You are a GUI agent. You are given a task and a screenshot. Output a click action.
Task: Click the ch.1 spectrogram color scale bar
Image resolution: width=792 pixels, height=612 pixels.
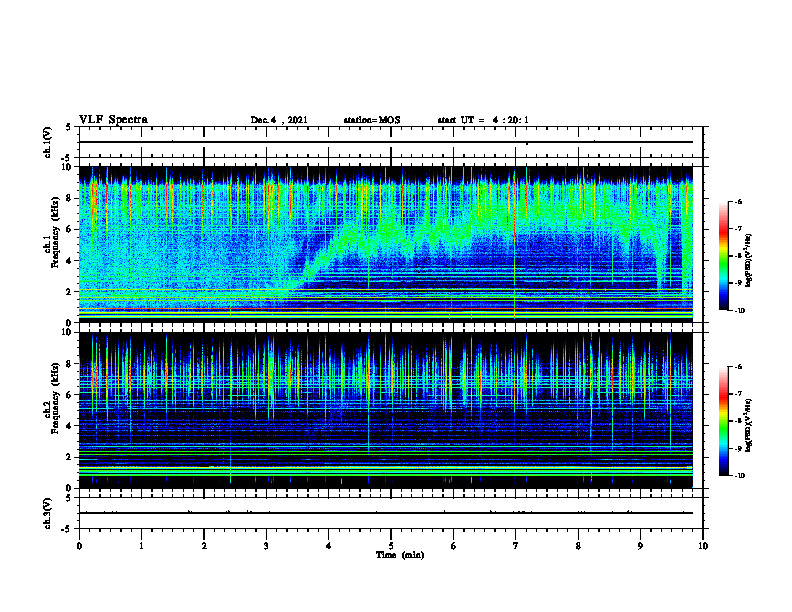pos(724,256)
